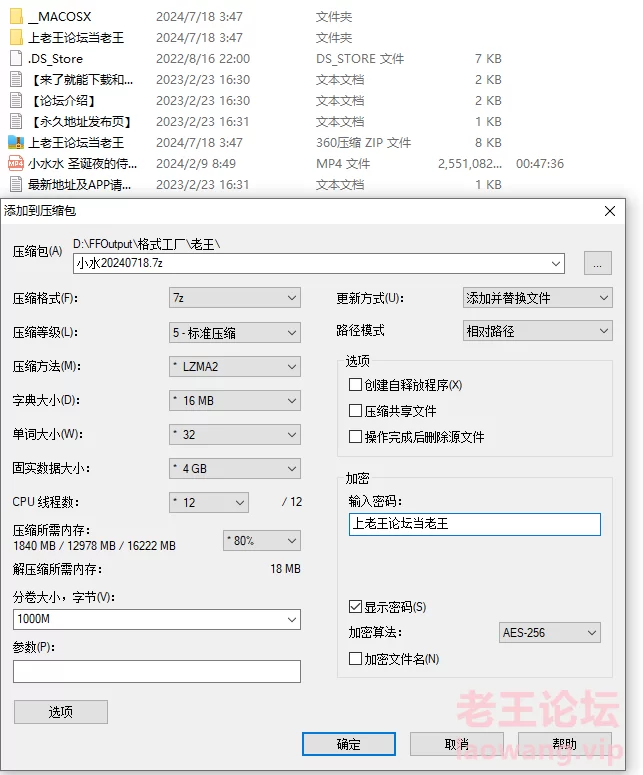Open the 压缩等级 5-标准压缩 dropdown
Screen dimensions: 643x775
pos(235,333)
